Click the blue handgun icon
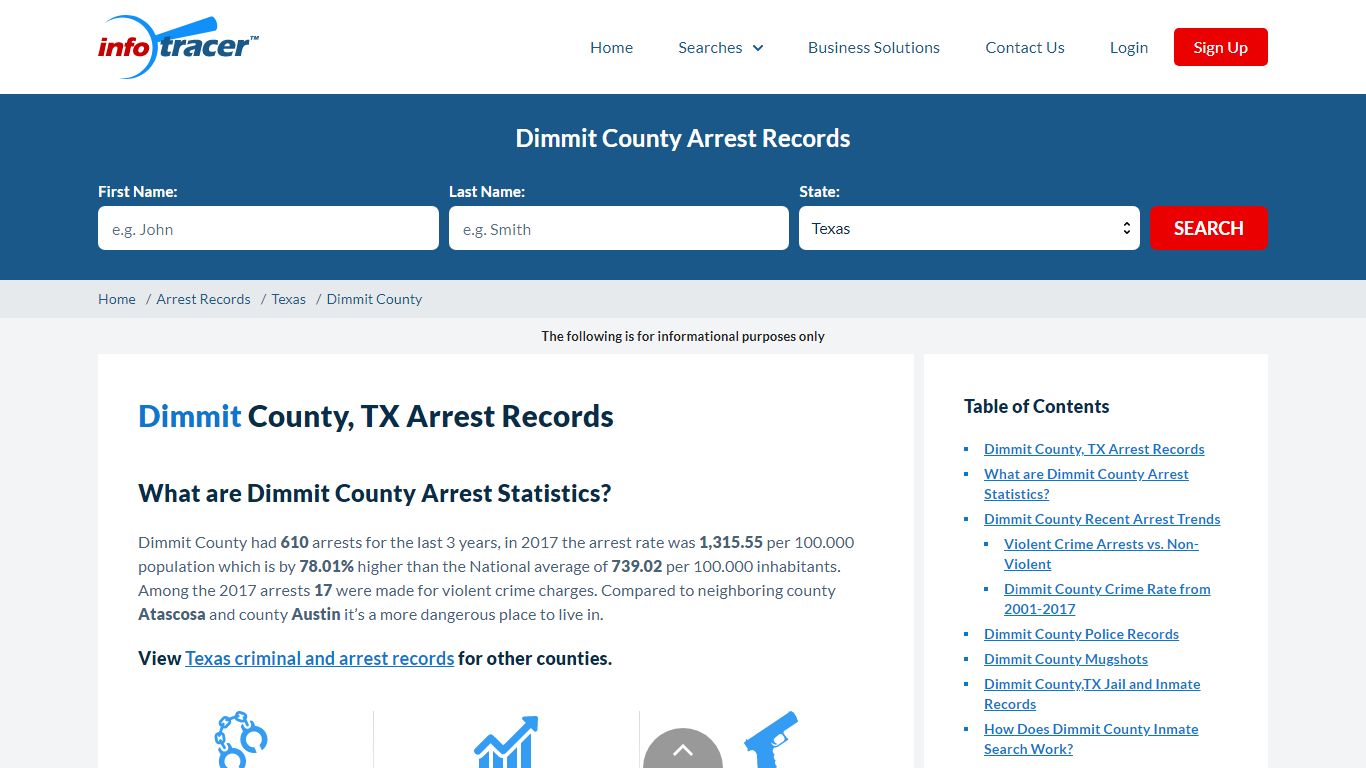The height and width of the screenshot is (768, 1366). tap(771, 740)
